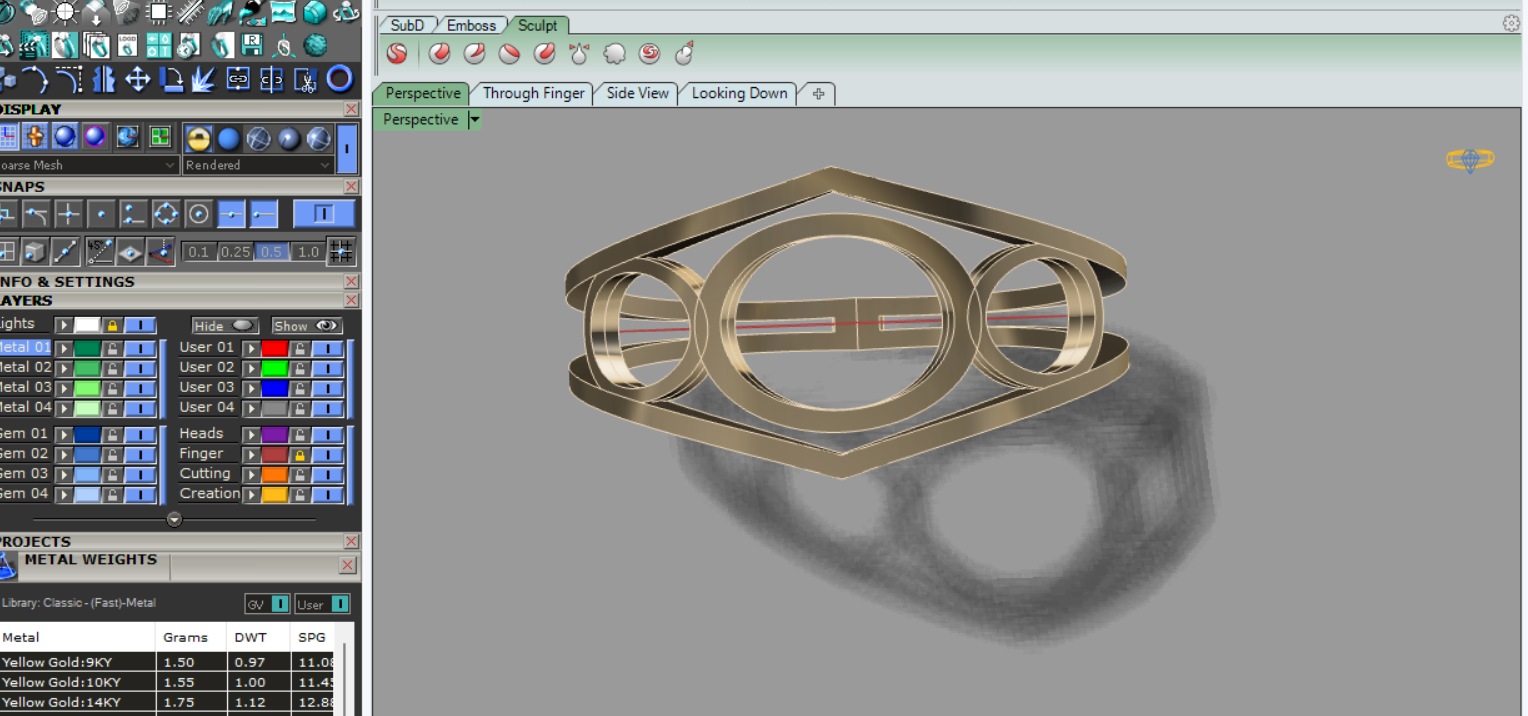This screenshot has height=716, width=1528.
Task: Click the first red S sculpt icon
Action: click(x=397, y=54)
